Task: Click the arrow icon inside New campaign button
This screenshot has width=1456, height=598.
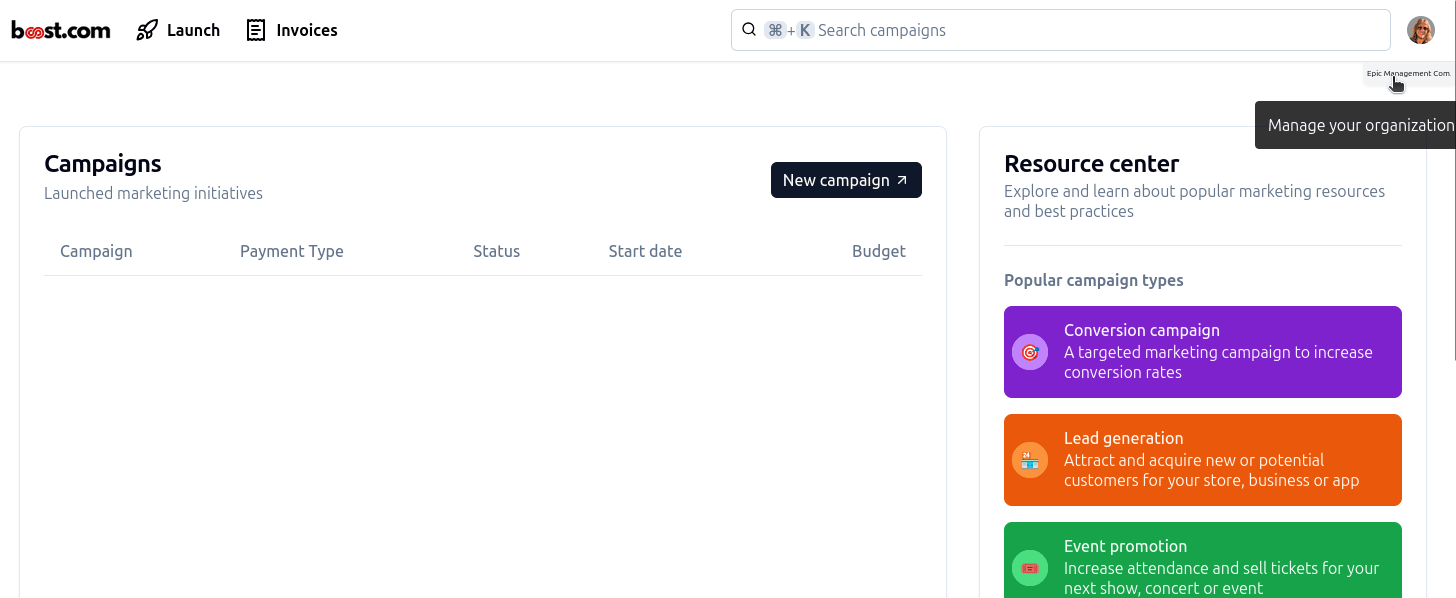Action: pos(900,180)
